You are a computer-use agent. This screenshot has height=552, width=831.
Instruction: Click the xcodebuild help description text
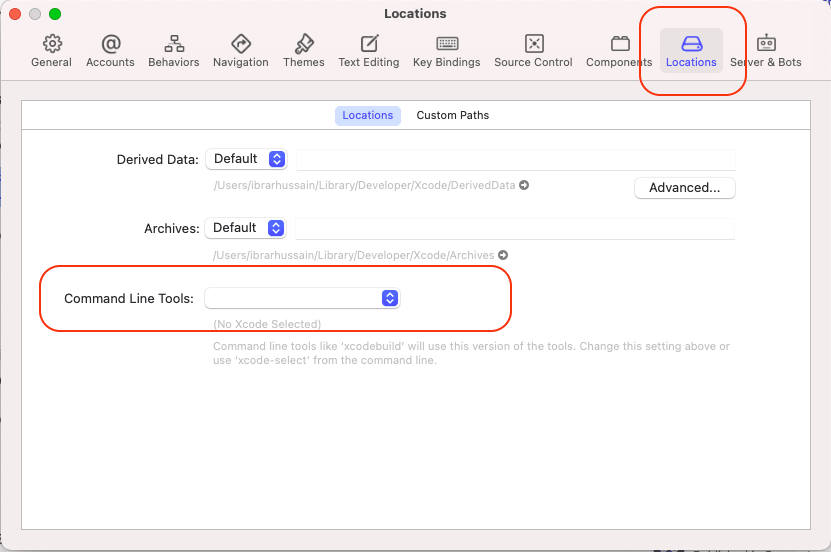point(471,353)
